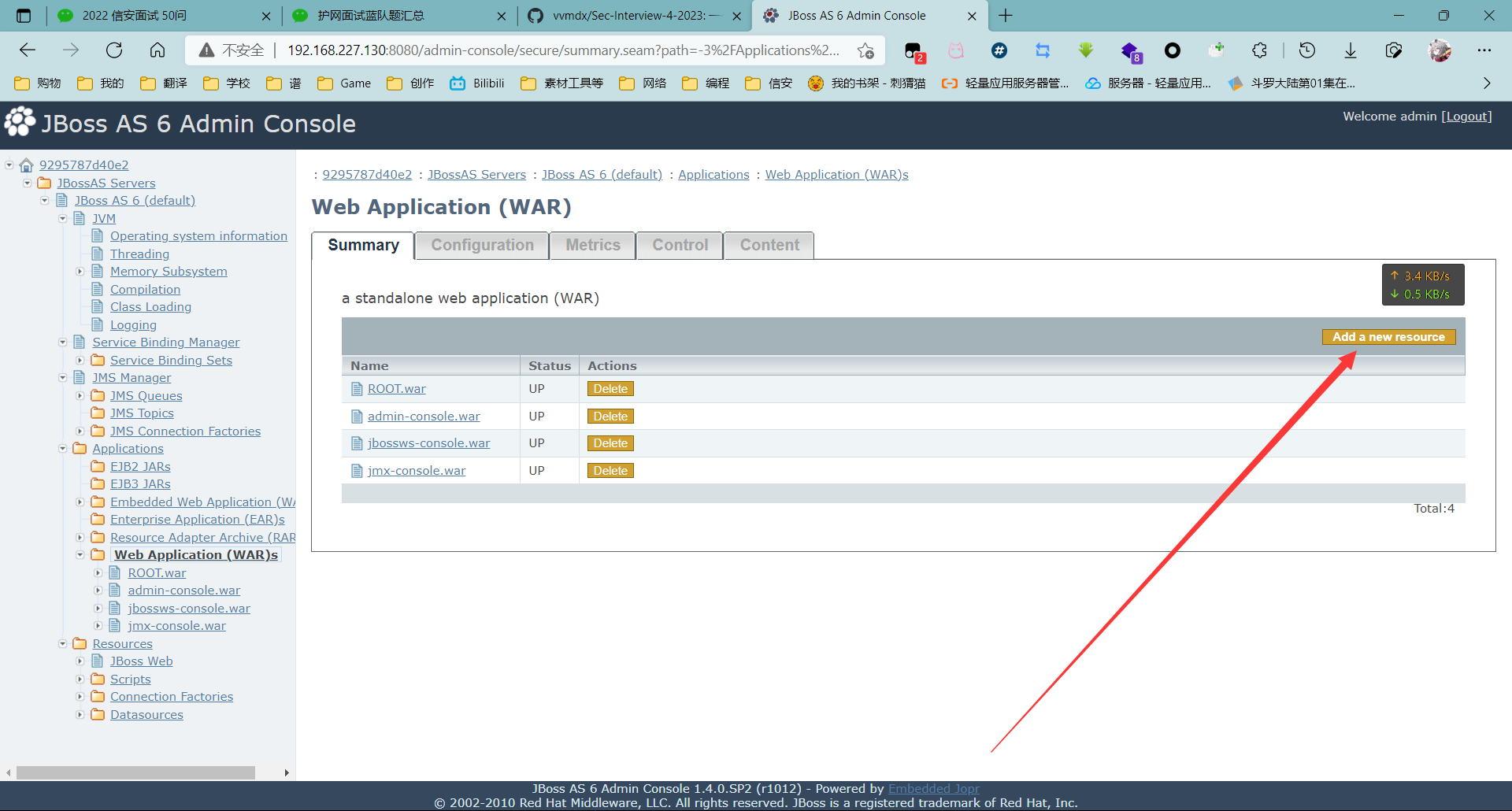Image resolution: width=1512 pixels, height=811 pixels.
Task: Switch to the Configuration tab
Action: click(481, 245)
